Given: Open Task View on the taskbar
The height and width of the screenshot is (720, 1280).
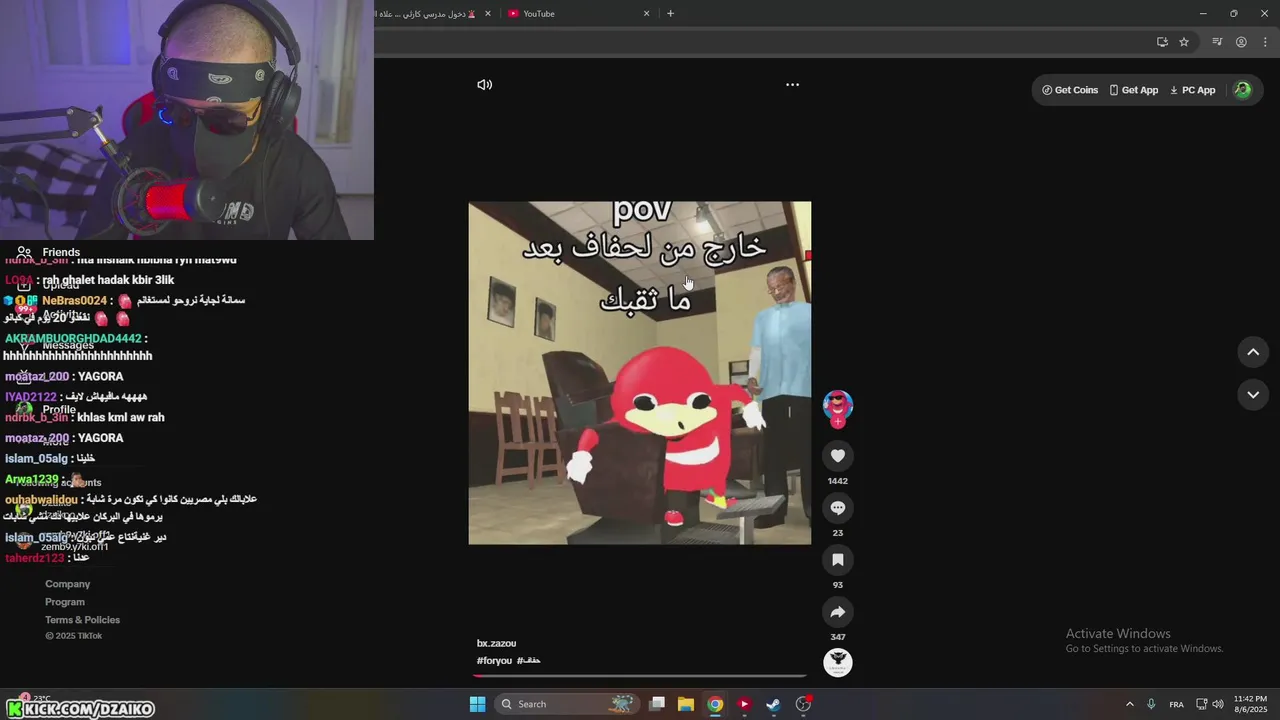Looking at the screenshot, I should click(x=657, y=704).
